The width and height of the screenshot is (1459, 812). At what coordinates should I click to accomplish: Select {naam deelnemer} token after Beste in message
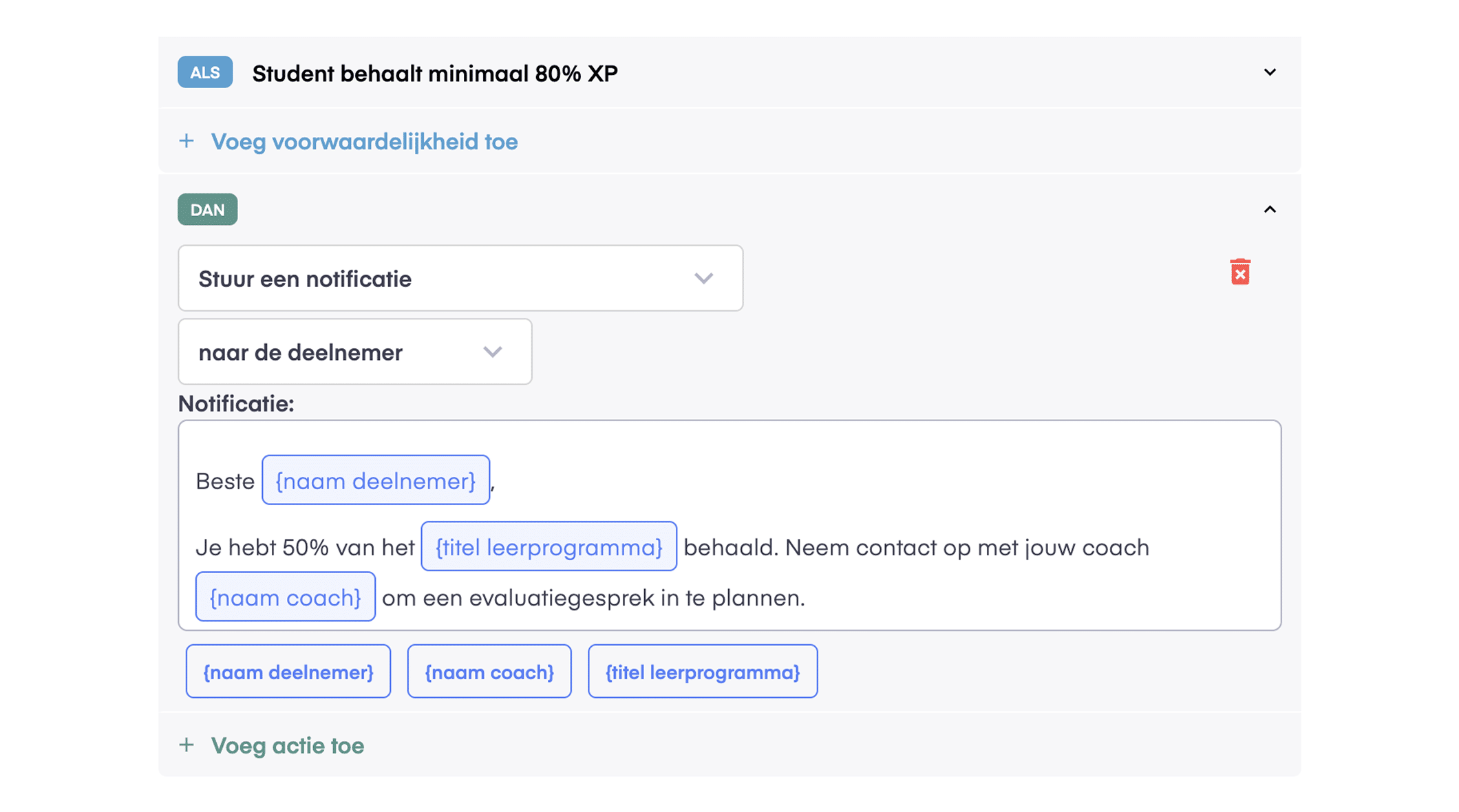(x=376, y=480)
